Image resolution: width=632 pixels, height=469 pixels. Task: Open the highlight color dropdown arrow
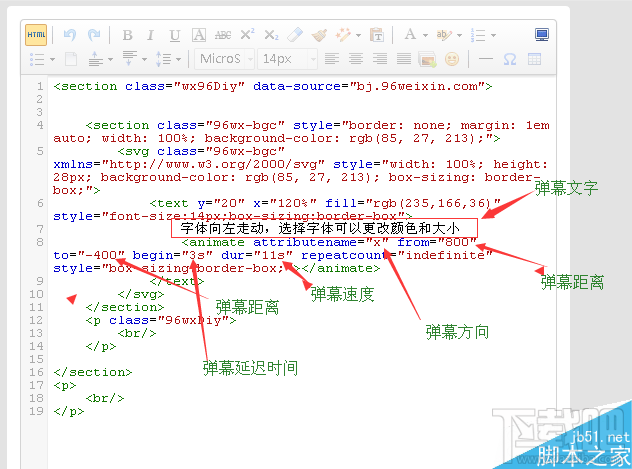click(459, 35)
